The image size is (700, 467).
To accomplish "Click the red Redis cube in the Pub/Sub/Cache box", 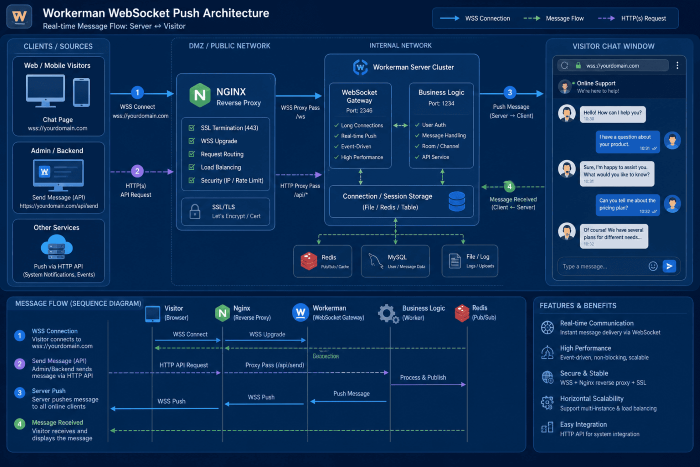I will pos(308,261).
